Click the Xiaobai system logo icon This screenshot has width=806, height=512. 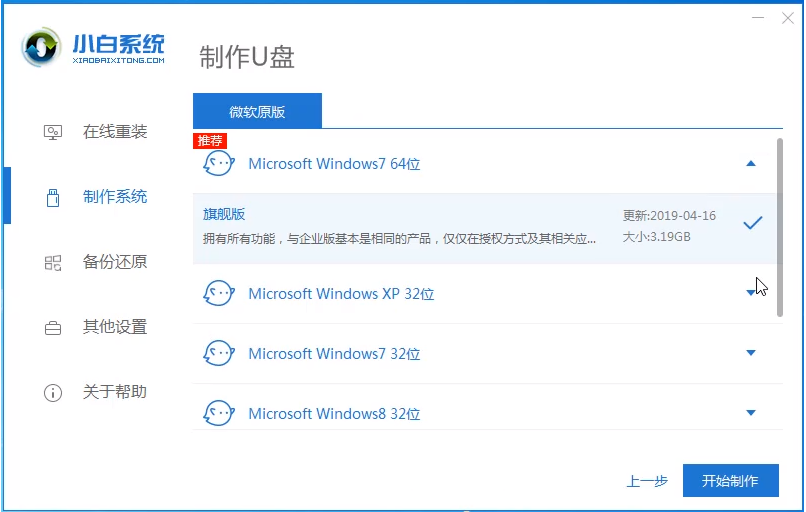41,47
